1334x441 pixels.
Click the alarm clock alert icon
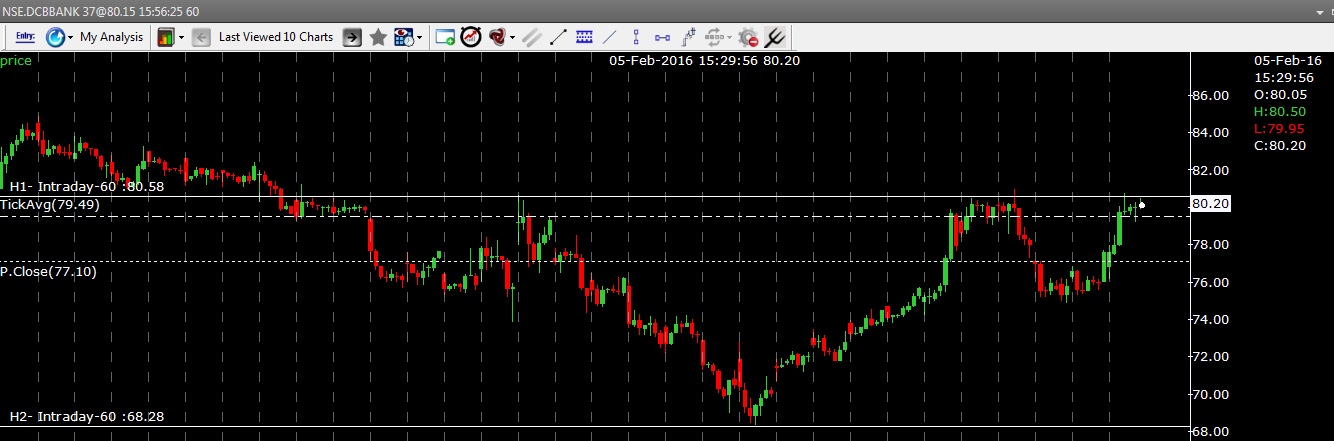click(471, 37)
